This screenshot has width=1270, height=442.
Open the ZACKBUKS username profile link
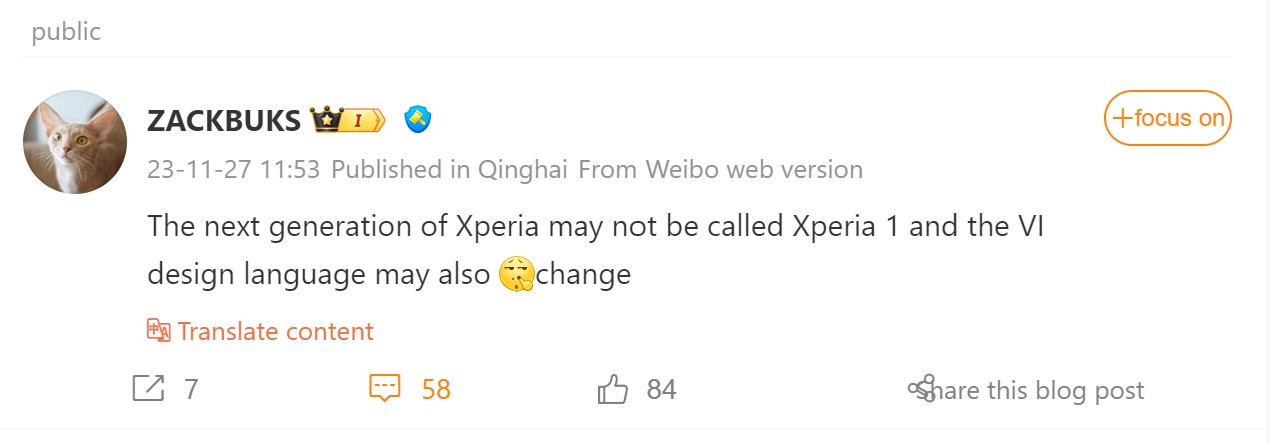(x=223, y=121)
